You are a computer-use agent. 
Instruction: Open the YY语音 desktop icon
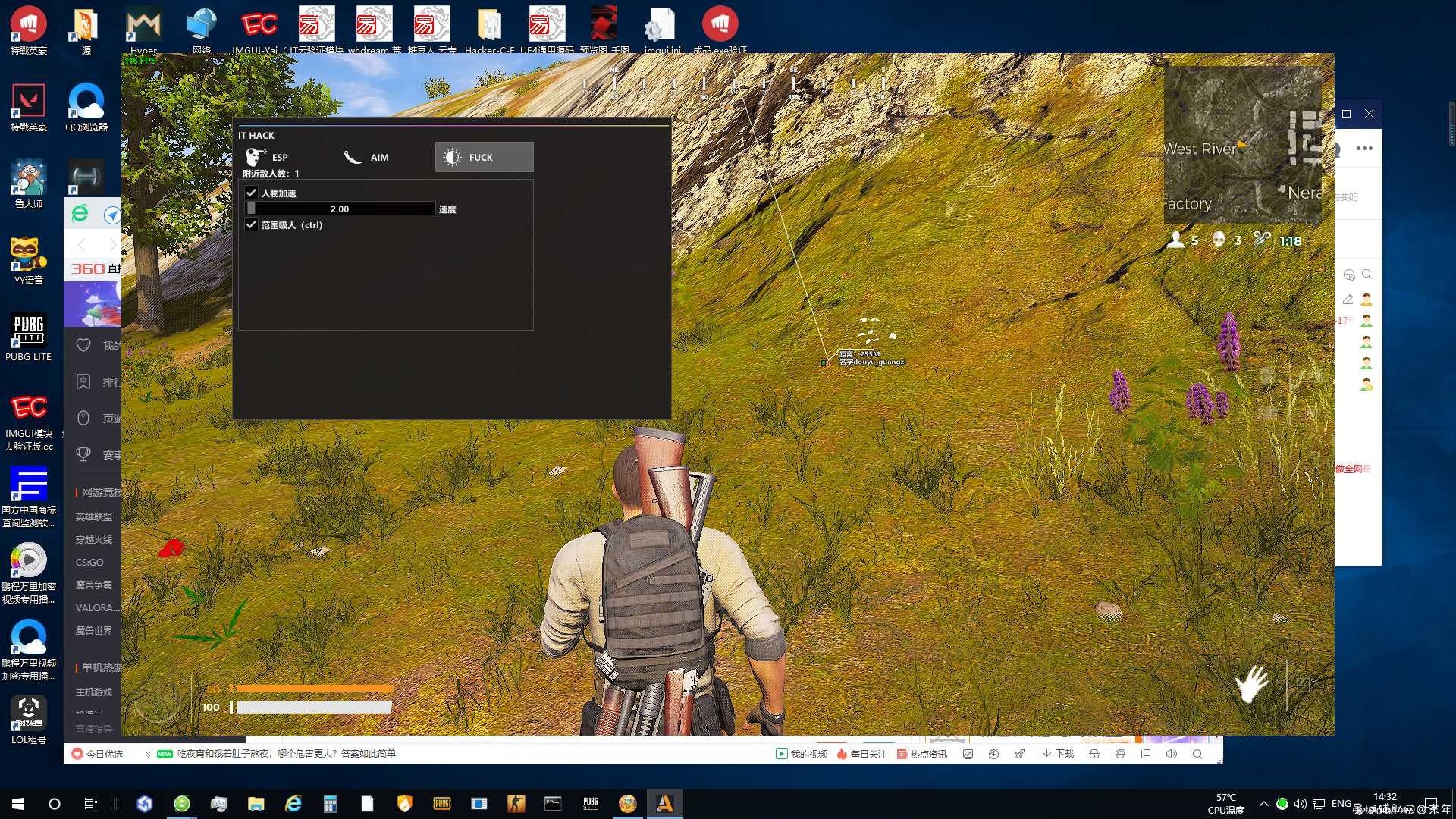[28, 260]
